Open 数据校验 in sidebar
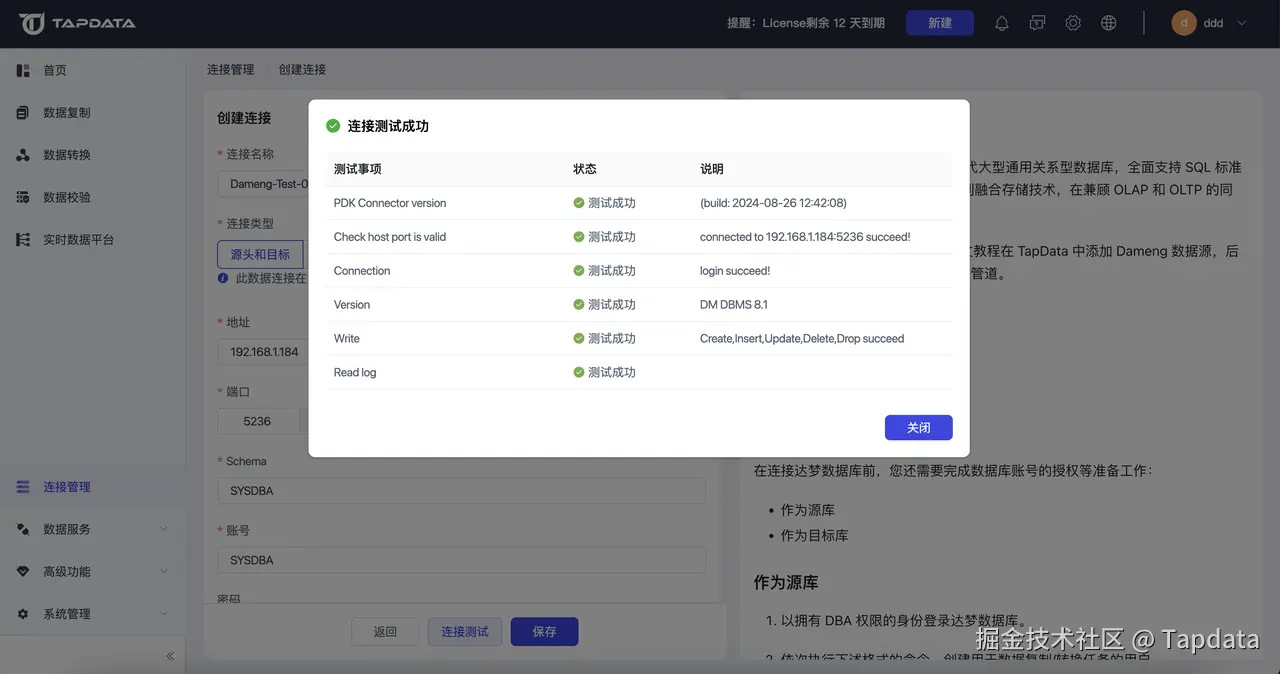The image size is (1280, 674). pyautogui.click(x=67, y=197)
